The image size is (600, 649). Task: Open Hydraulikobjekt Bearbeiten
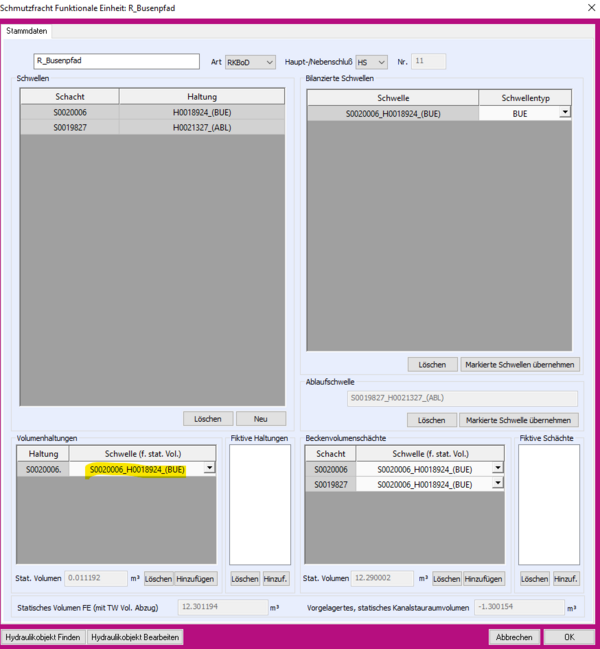pos(135,637)
